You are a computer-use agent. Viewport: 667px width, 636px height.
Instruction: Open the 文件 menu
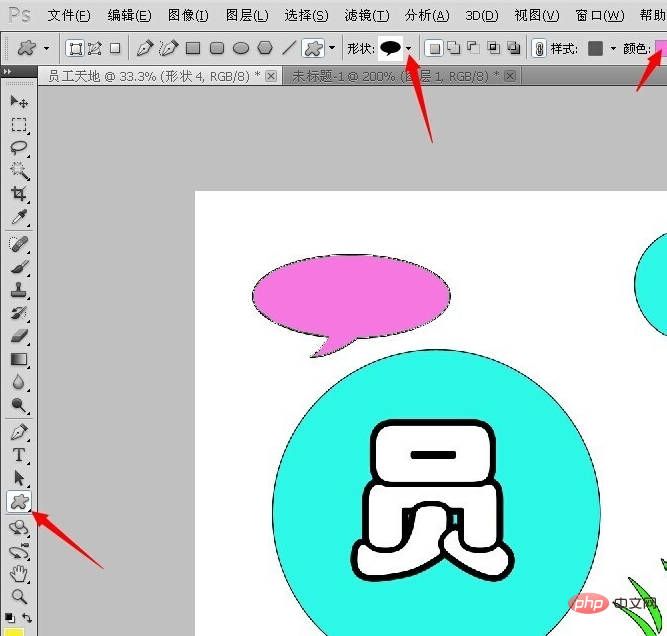(x=68, y=16)
